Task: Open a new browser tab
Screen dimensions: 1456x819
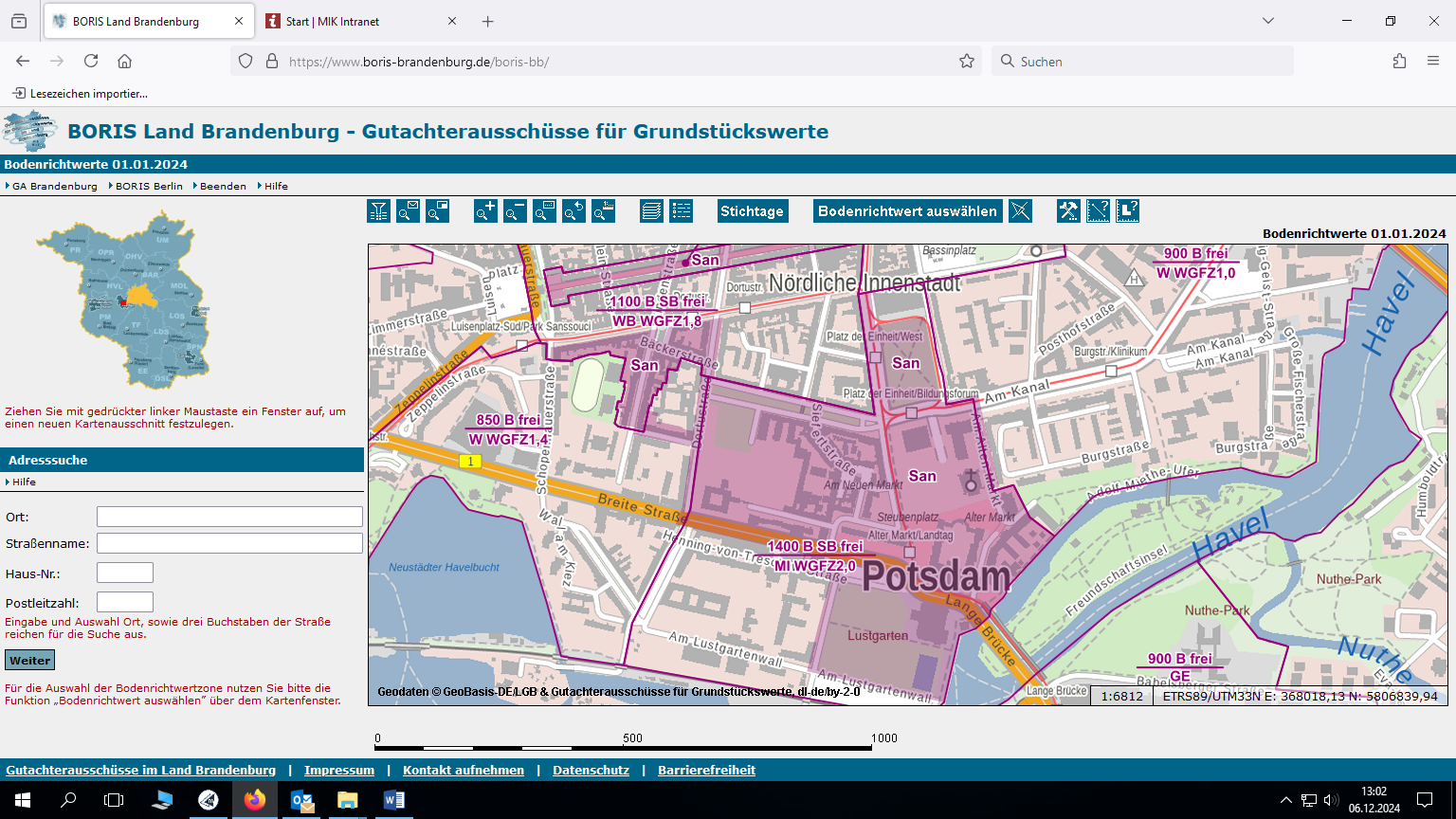Action: (x=487, y=21)
